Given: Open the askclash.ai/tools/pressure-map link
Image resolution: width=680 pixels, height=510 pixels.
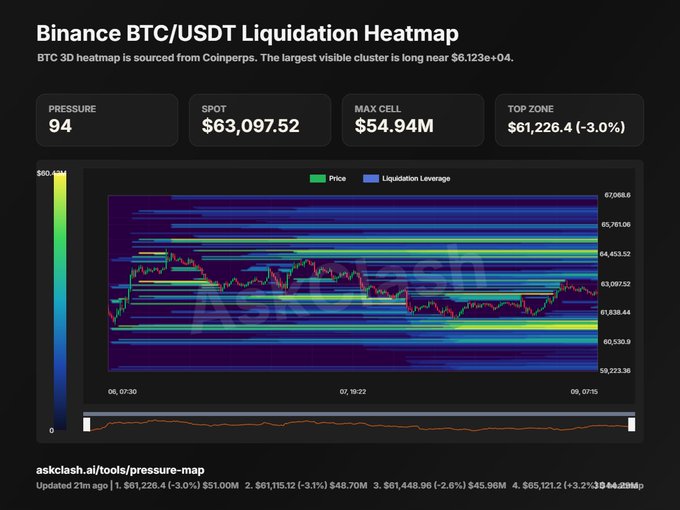Looking at the screenshot, I should pos(120,470).
